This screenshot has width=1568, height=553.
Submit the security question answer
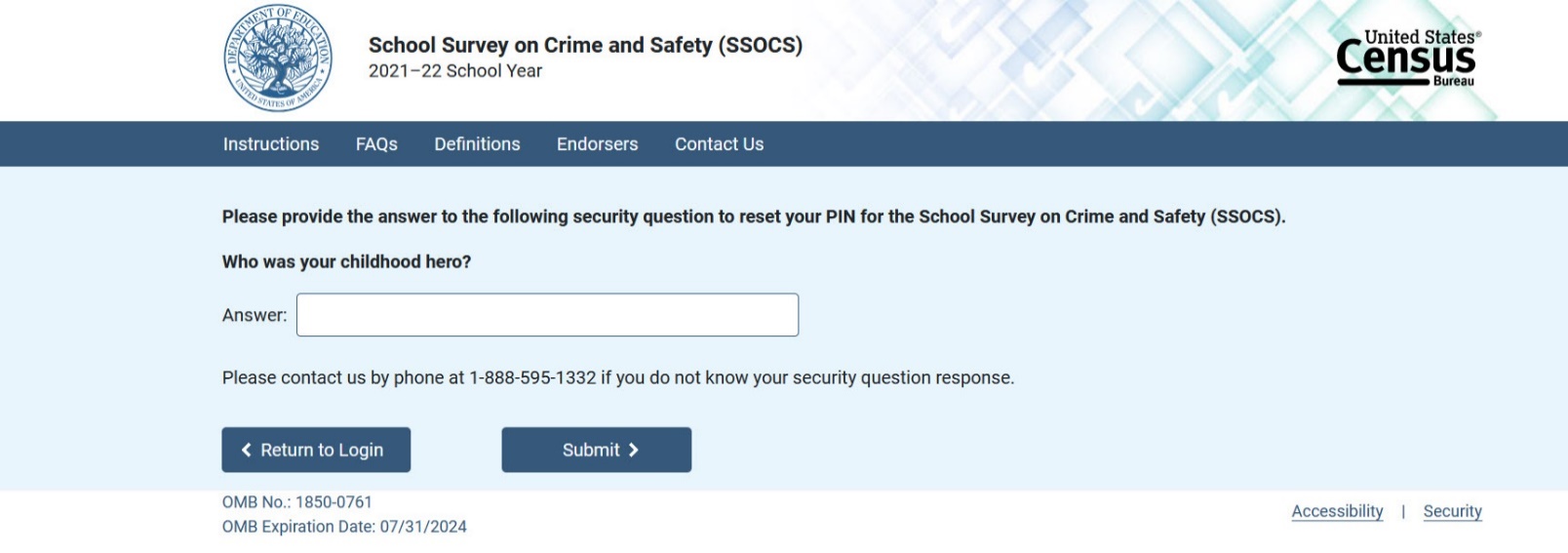(x=596, y=450)
